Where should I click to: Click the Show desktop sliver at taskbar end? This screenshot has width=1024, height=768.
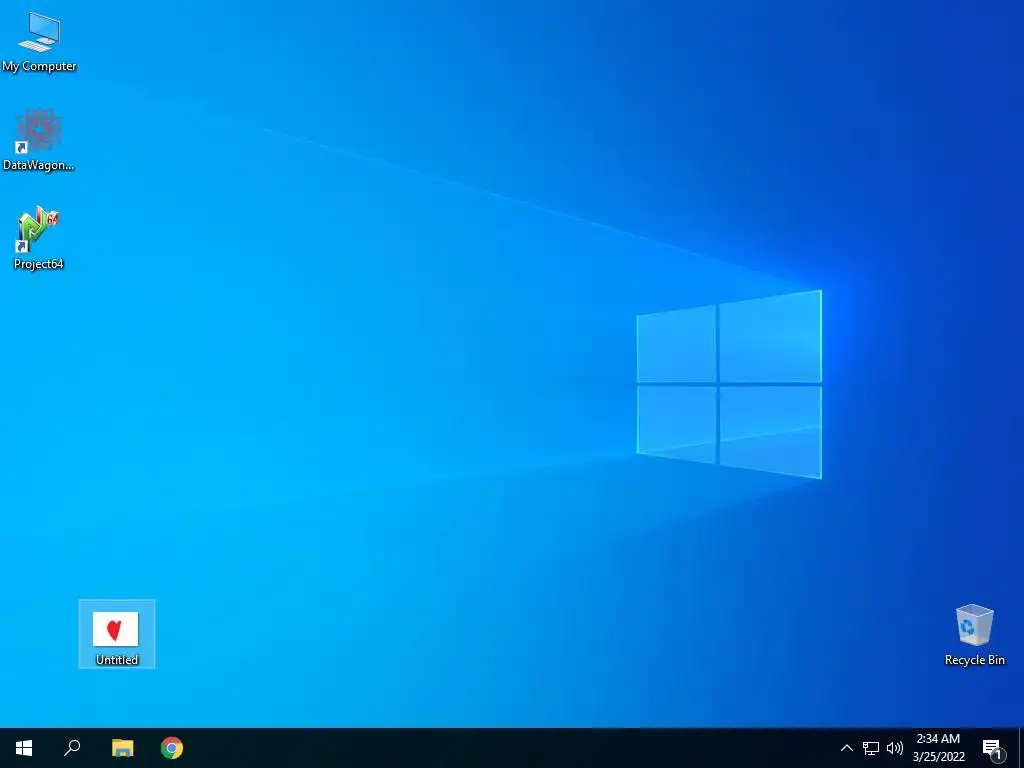coord(1021,748)
